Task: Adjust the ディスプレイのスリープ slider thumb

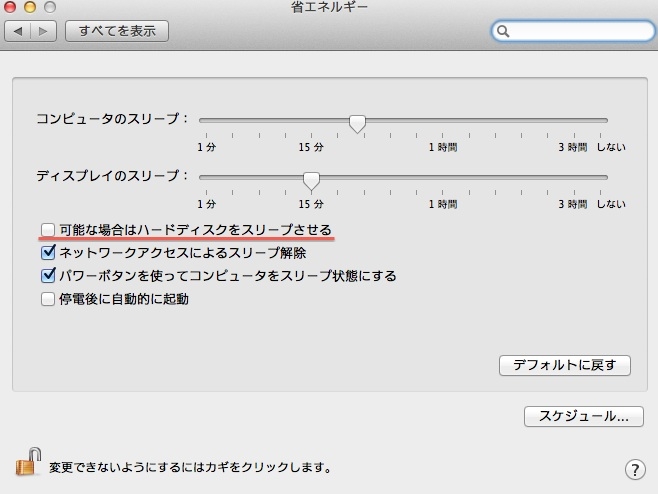Action: point(311,181)
